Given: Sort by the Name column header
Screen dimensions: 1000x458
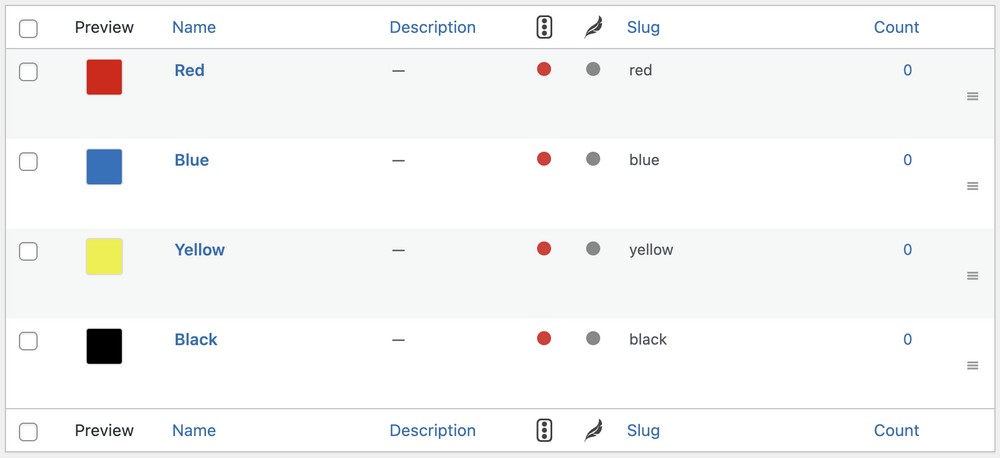Looking at the screenshot, I should click(194, 27).
